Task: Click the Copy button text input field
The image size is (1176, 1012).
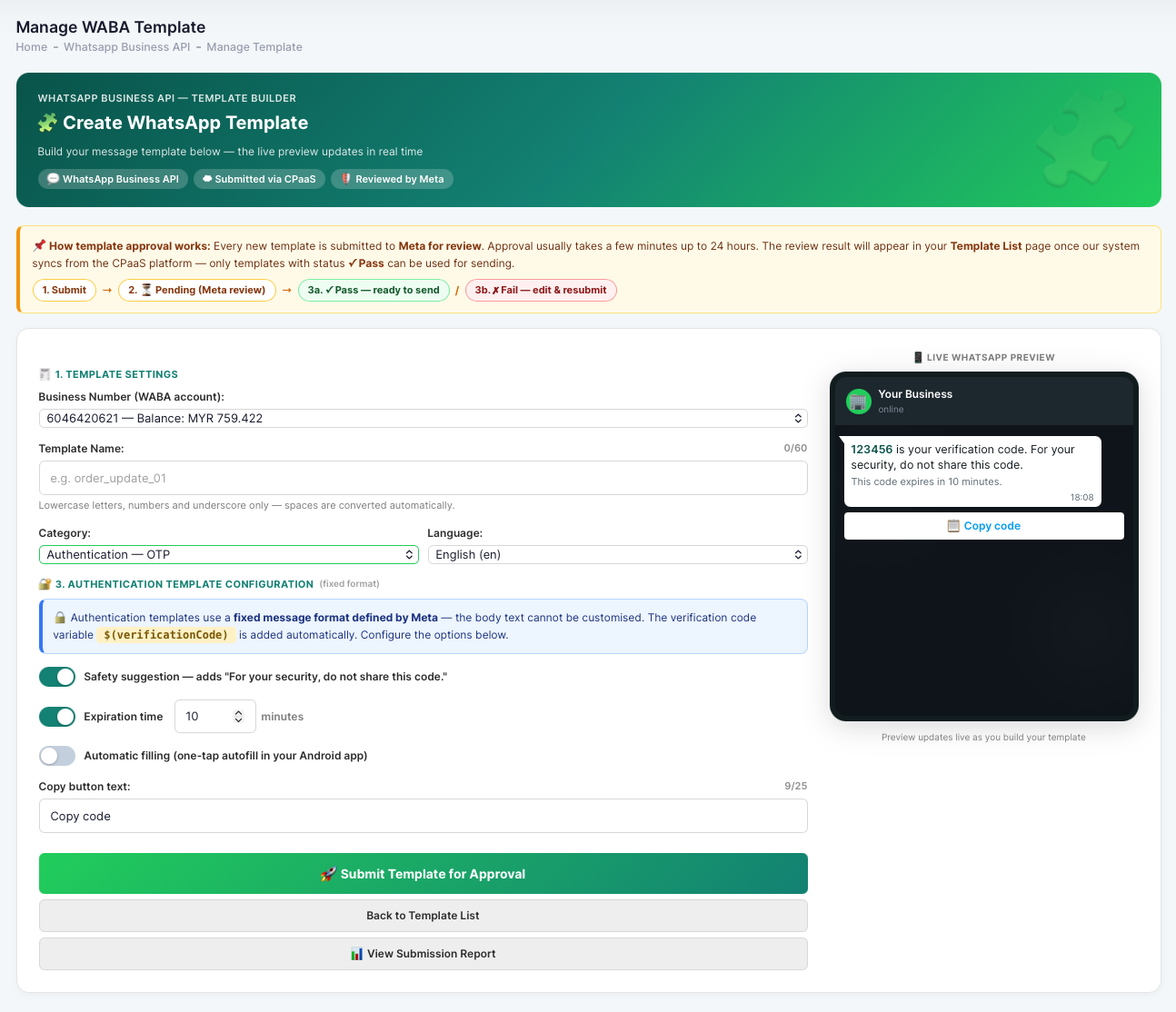Action: [423, 816]
